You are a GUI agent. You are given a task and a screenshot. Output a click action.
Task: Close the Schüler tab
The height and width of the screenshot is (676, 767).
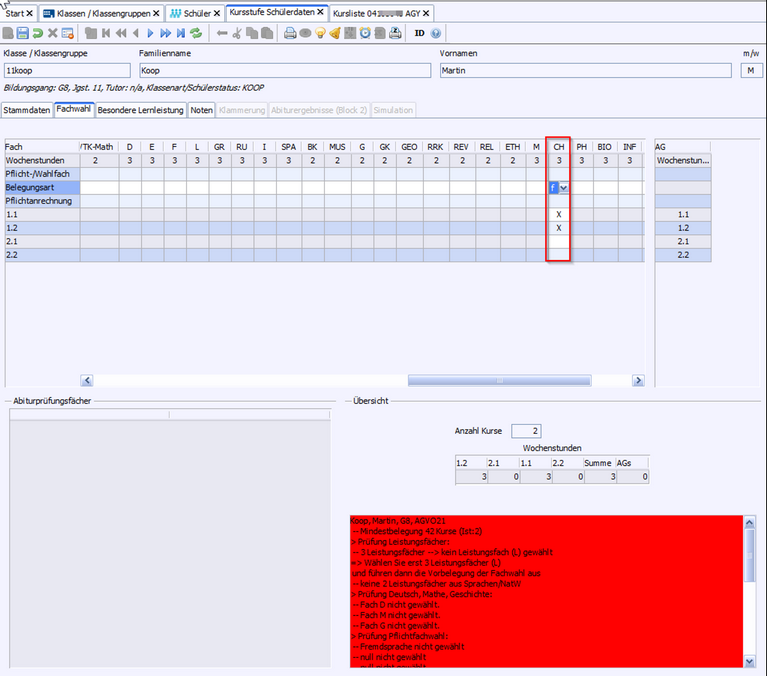[217, 13]
